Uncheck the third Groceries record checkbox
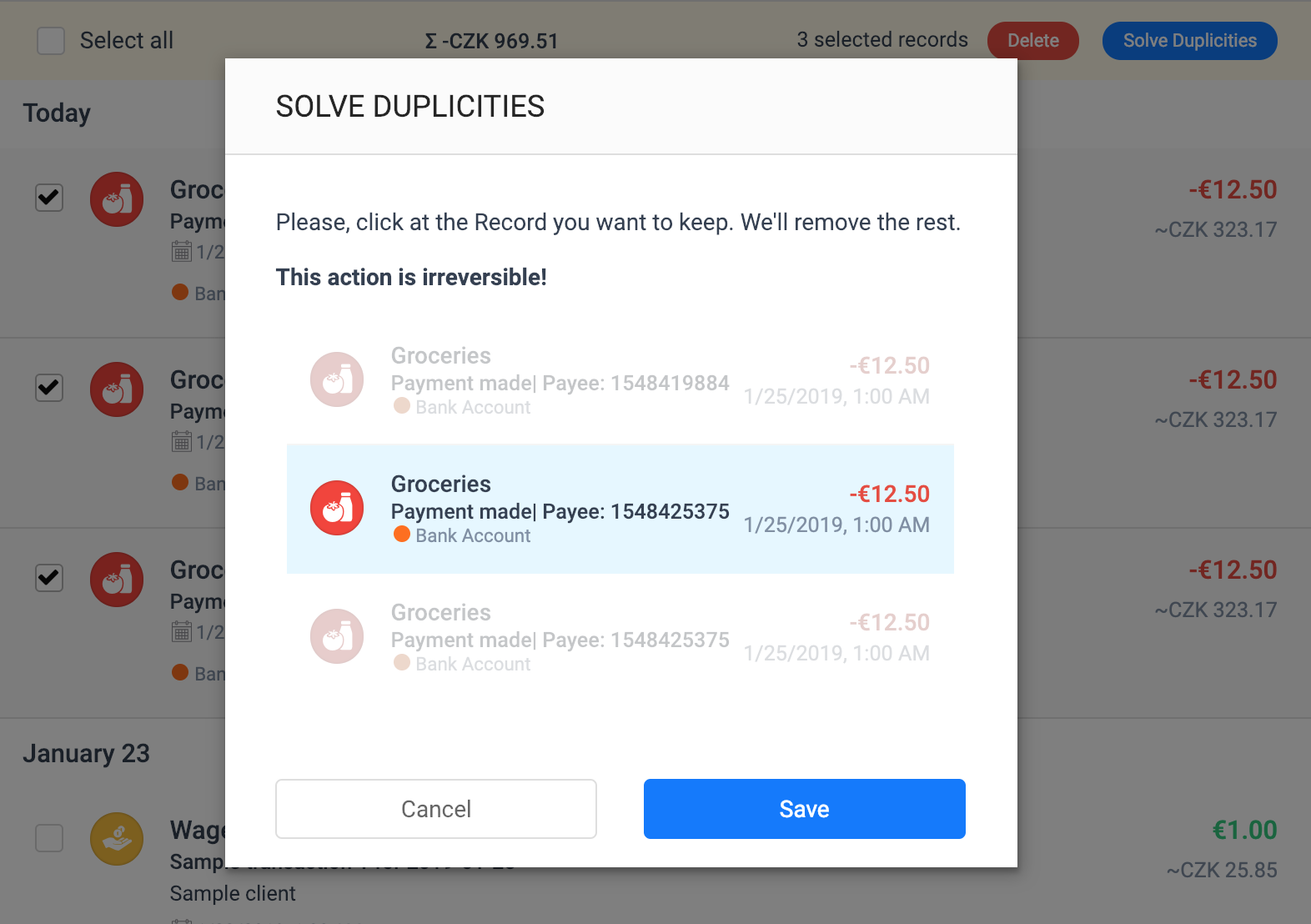1311x924 pixels. tap(49, 578)
